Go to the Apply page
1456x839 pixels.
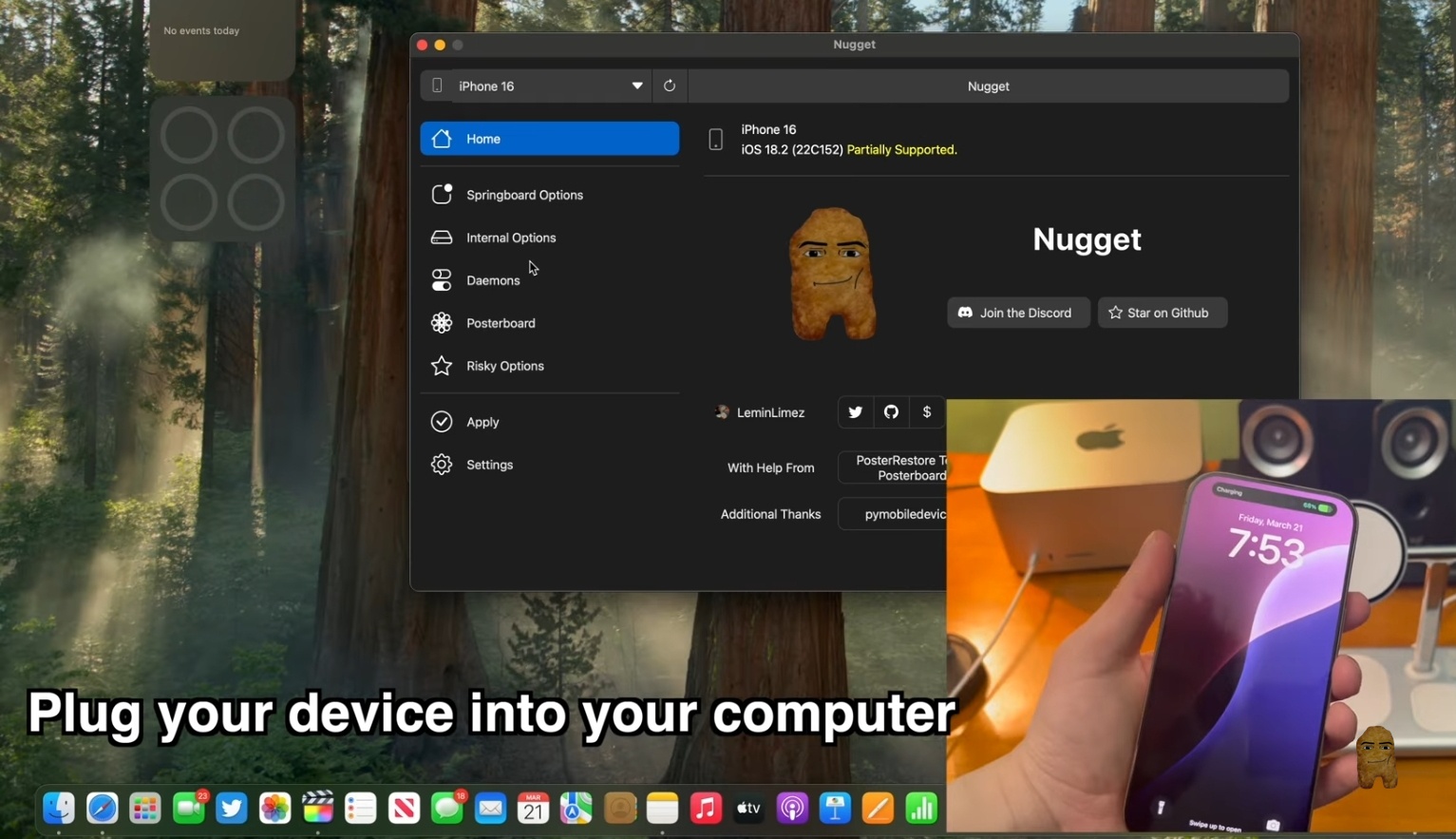[x=549, y=422]
